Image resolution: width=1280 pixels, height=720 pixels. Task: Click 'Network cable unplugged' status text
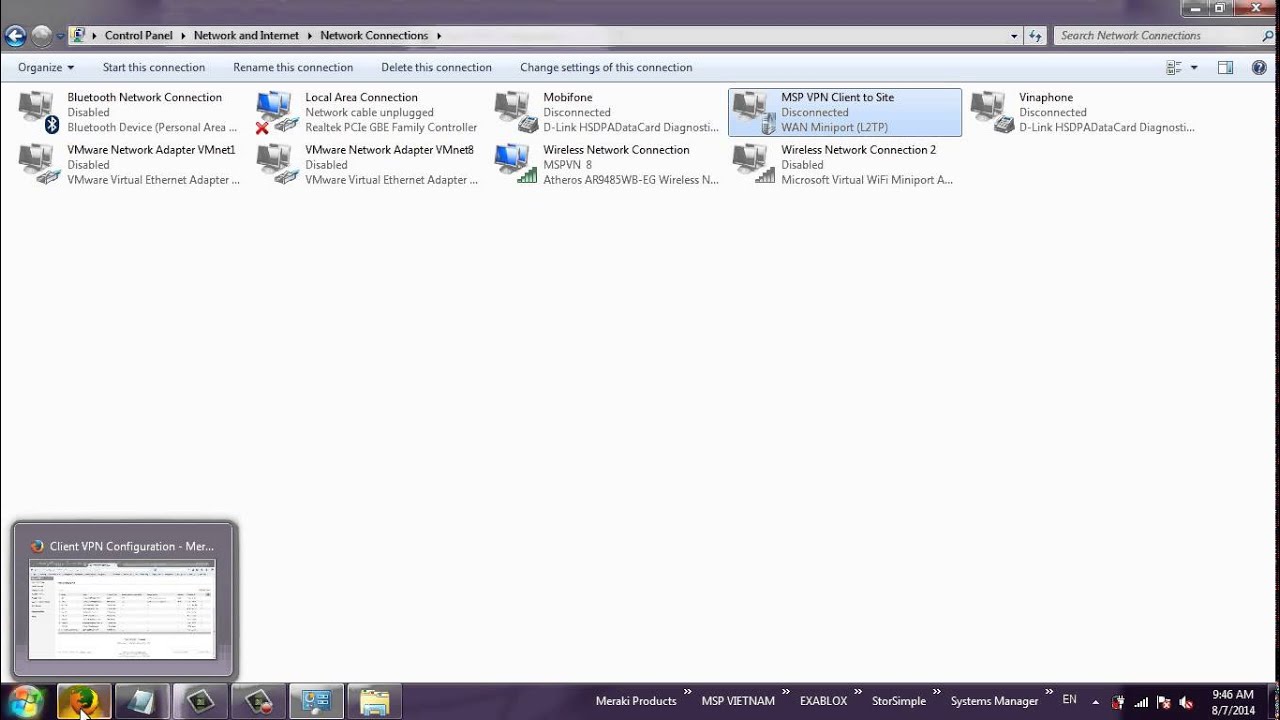[x=369, y=113]
